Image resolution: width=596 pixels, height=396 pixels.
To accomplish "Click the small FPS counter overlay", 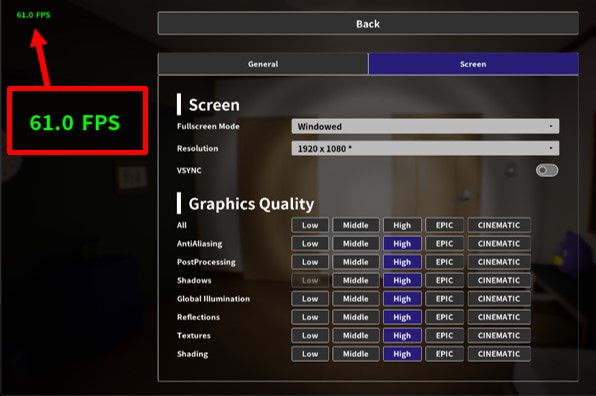I will click(x=33, y=15).
